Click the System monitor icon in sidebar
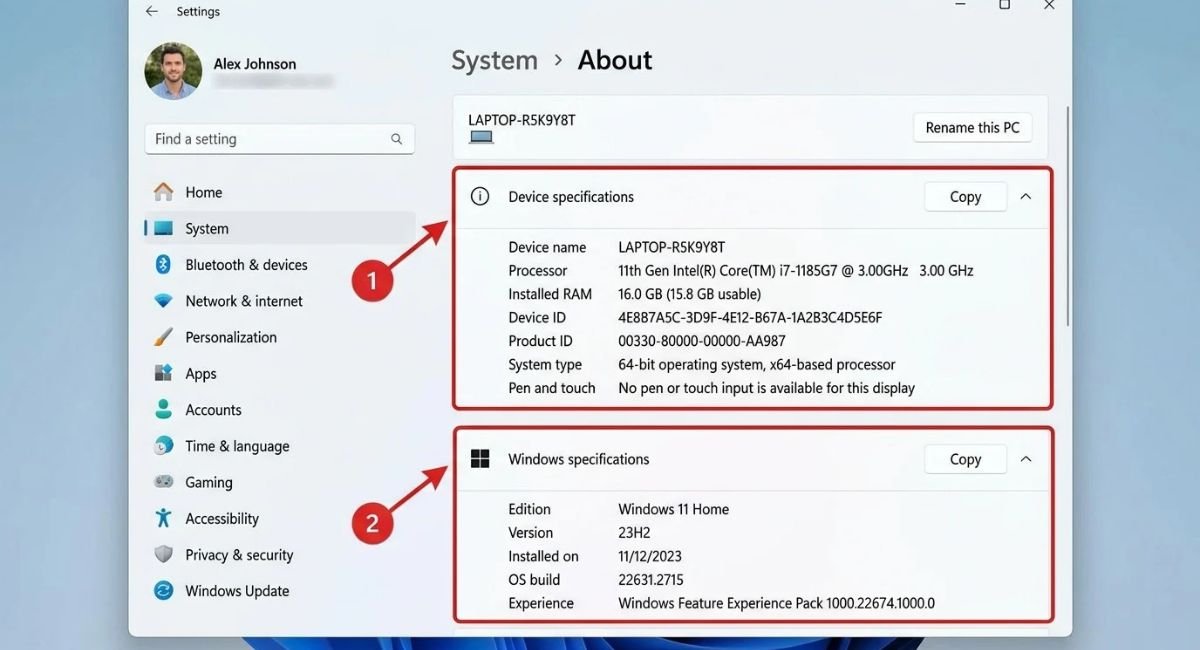 163,228
